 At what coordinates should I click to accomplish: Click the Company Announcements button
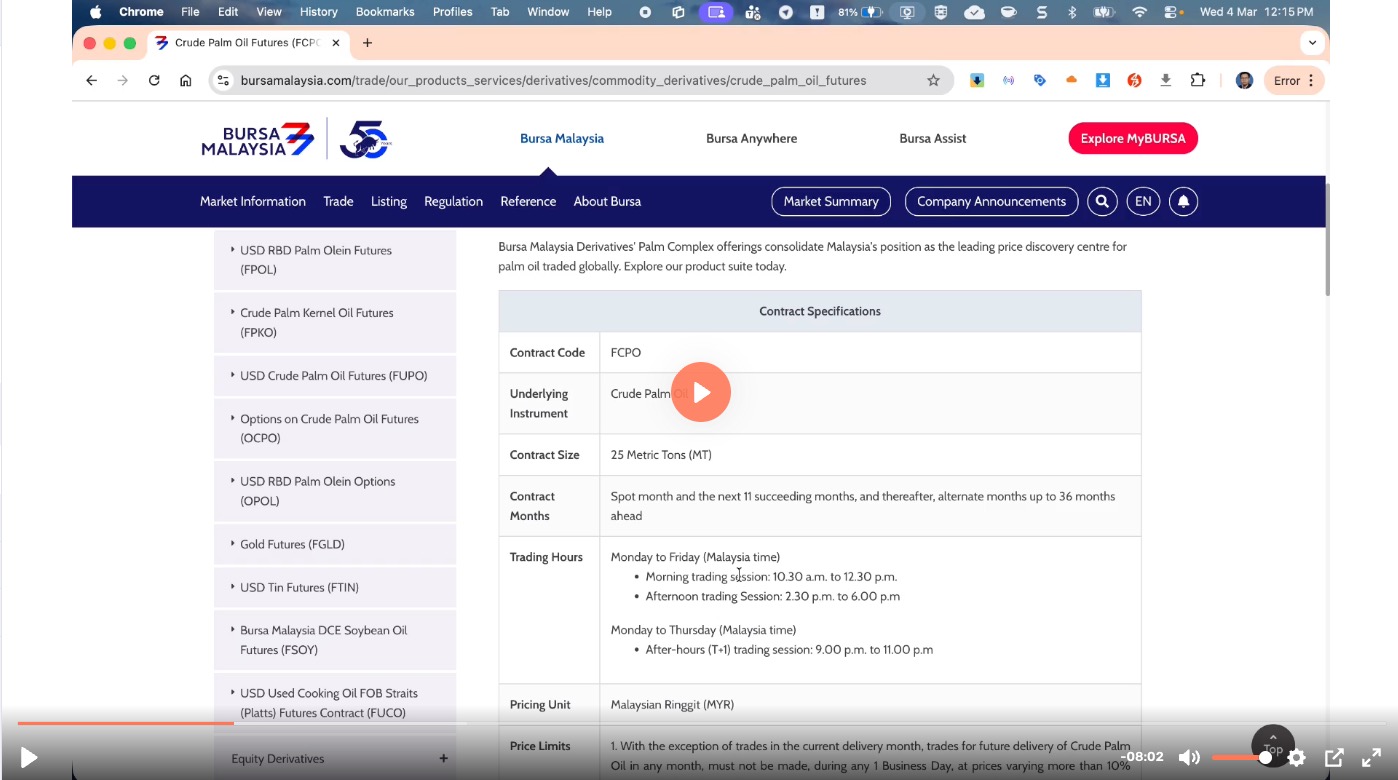coord(992,201)
